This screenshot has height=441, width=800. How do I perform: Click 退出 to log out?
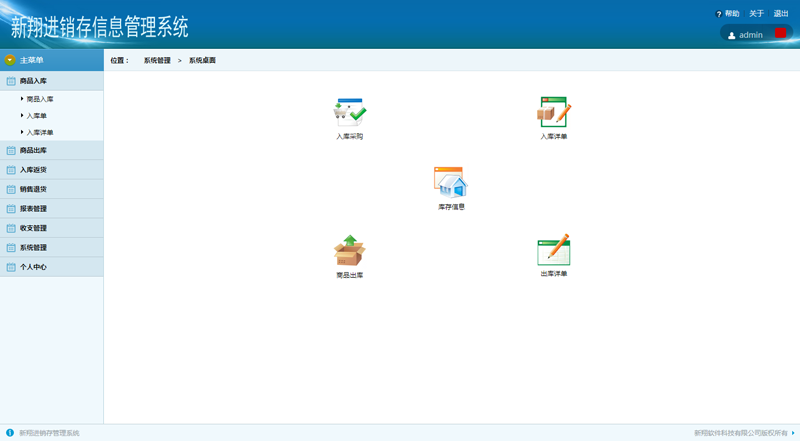click(x=781, y=14)
